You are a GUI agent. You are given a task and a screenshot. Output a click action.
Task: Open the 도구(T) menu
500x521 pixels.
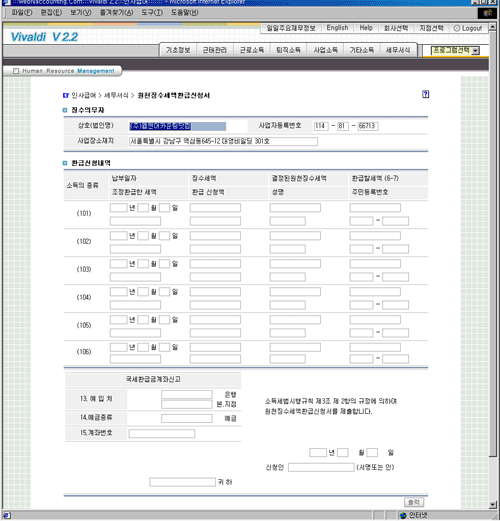pos(152,13)
